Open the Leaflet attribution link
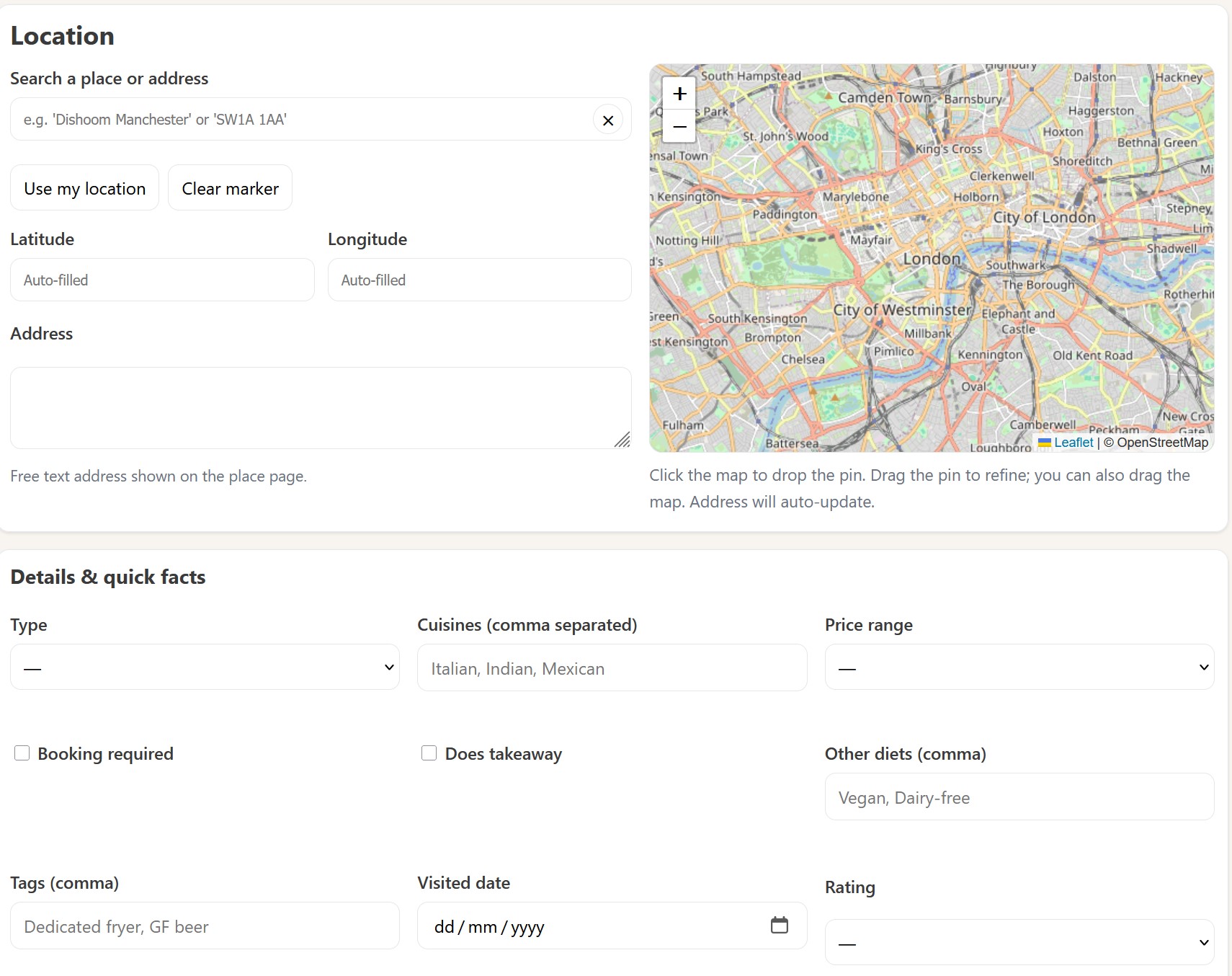The width and height of the screenshot is (1232, 976). point(1073,443)
